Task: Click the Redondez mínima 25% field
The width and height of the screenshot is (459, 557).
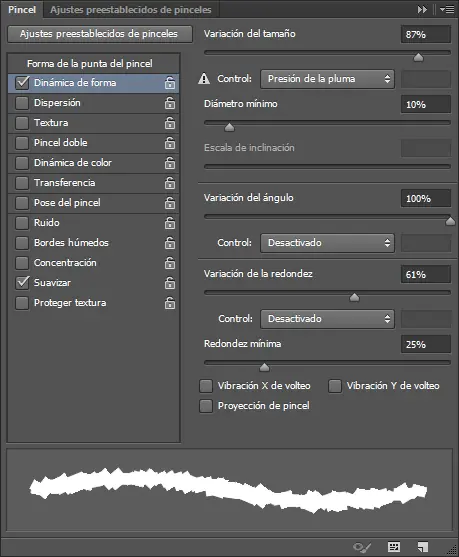Action: [x=426, y=344]
